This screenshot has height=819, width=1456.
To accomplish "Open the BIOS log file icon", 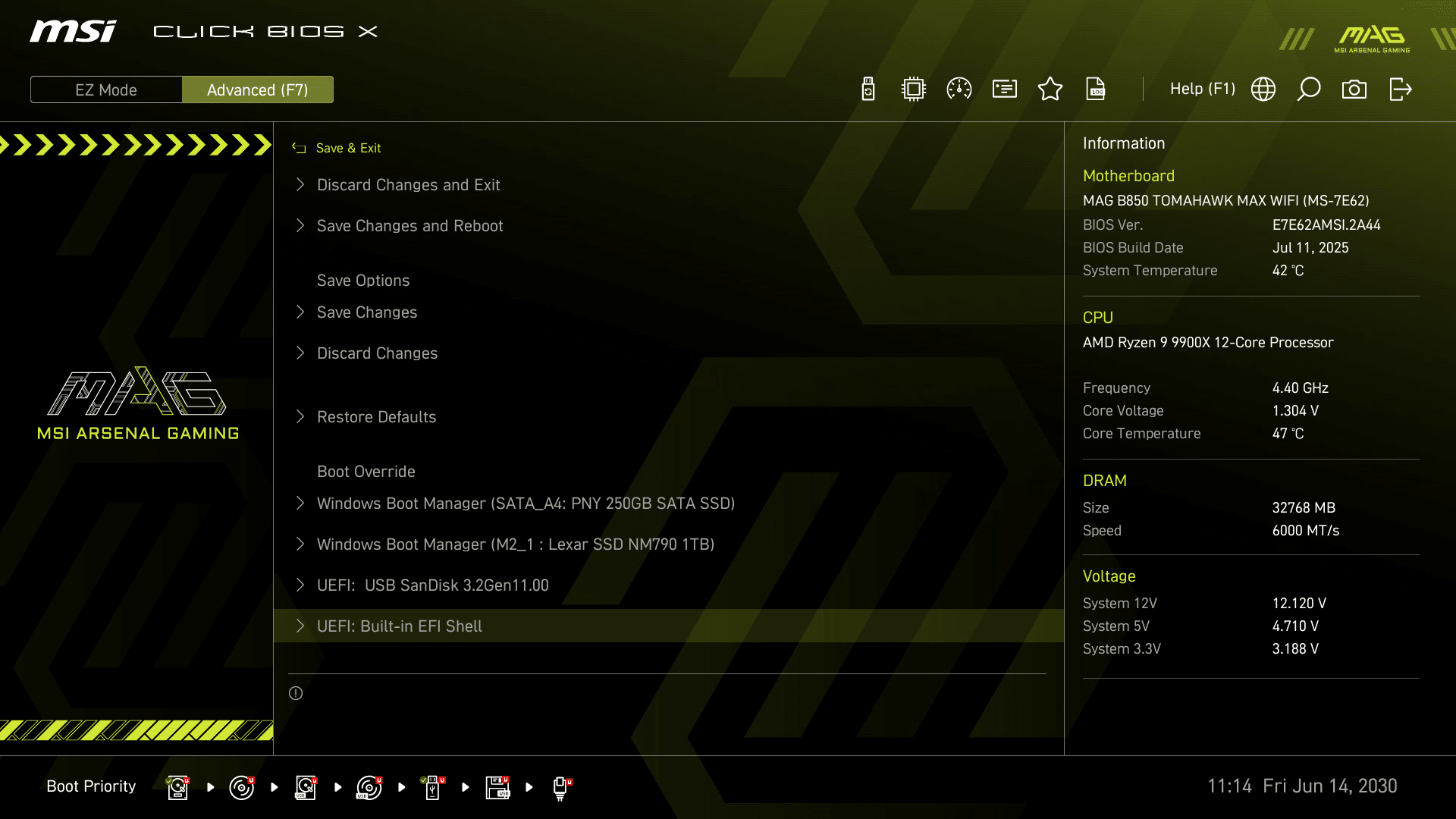I will point(1096,89).
